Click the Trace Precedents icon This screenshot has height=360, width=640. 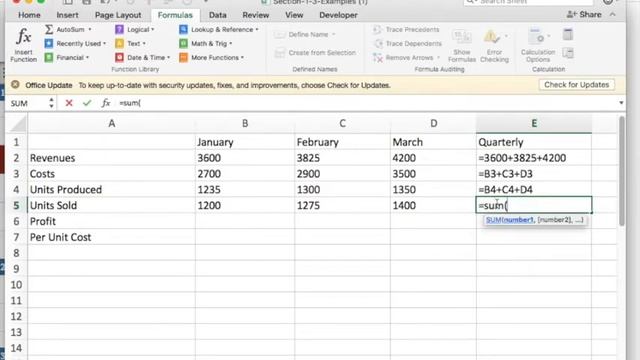click(x=377, y=29)
